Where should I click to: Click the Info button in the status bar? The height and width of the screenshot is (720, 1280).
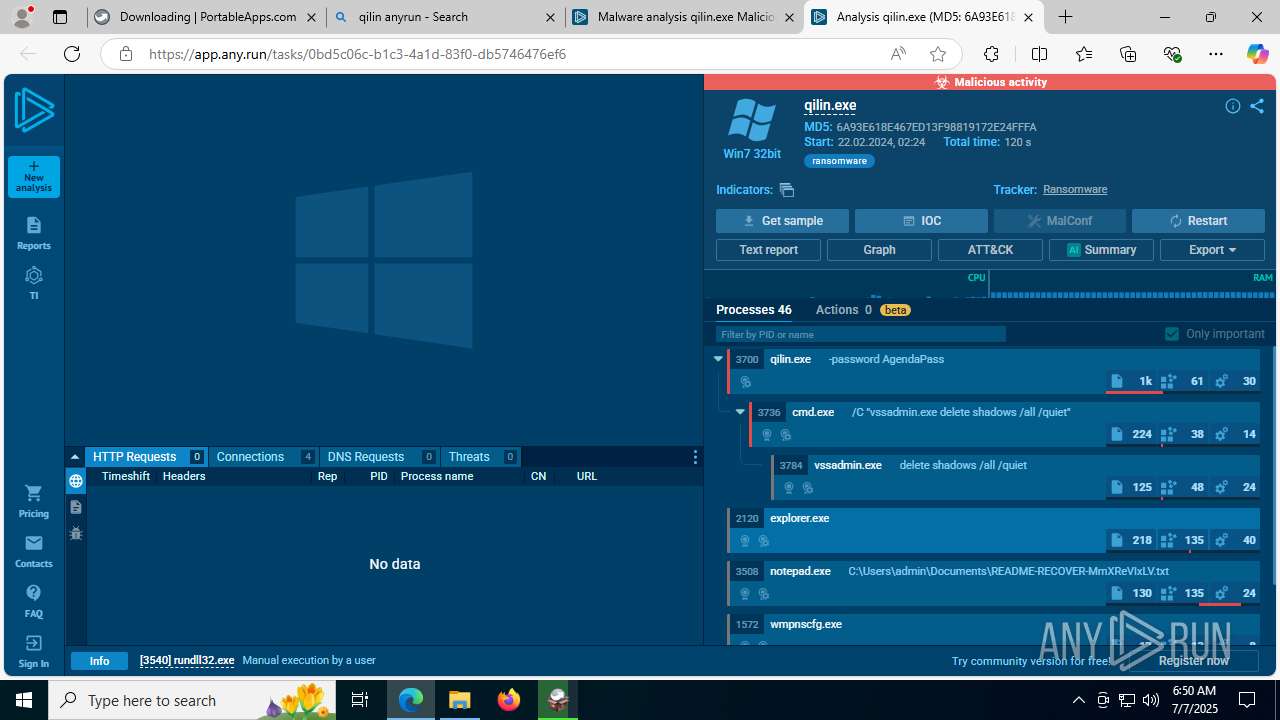(x=99, y=661)
